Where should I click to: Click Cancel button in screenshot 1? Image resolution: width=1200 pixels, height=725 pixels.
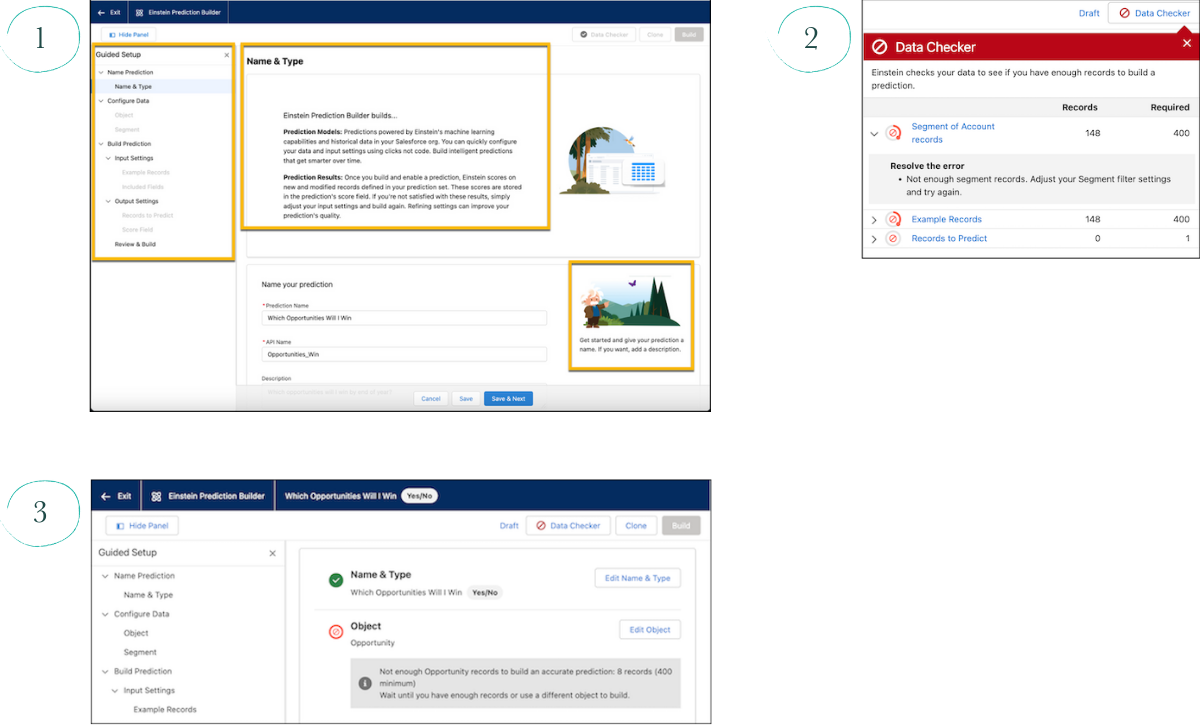pos(431,398)
